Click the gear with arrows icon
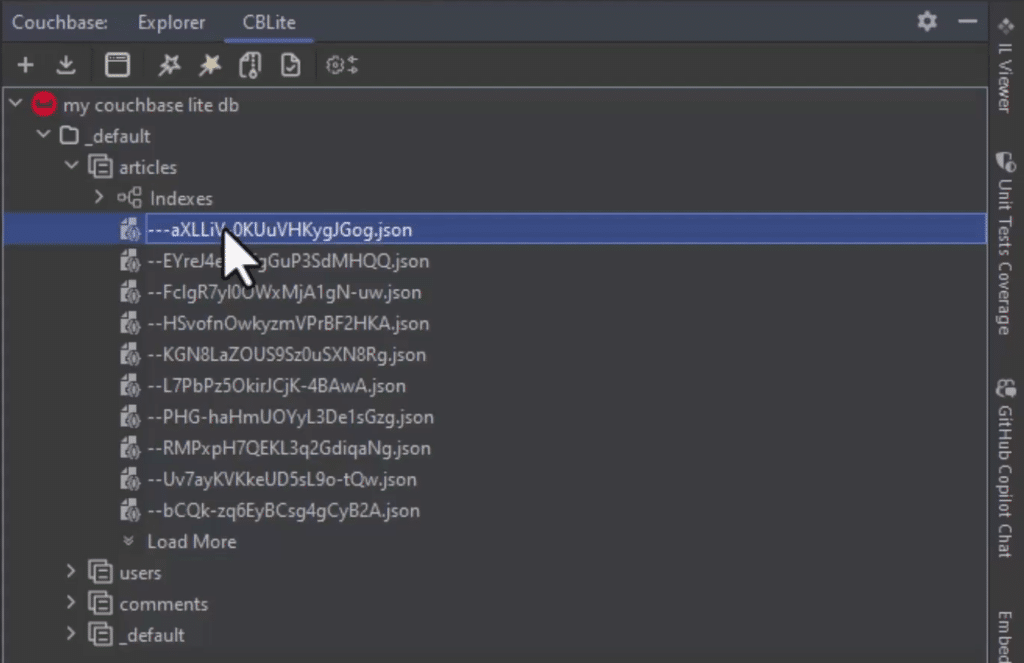The width and height of the screenshot is (1024, 663). point(341,66)
